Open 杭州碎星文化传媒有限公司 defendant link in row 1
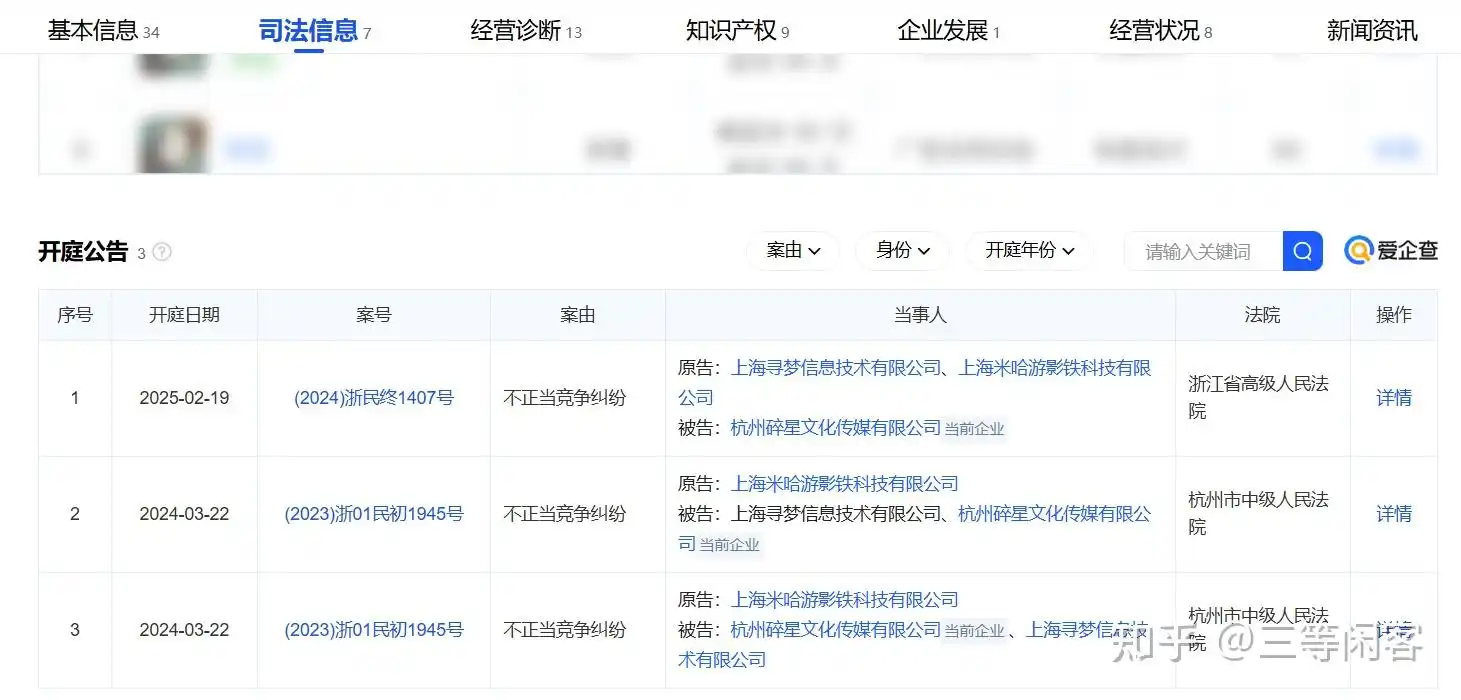This screenshot has width=1461, height=700. 836,428
